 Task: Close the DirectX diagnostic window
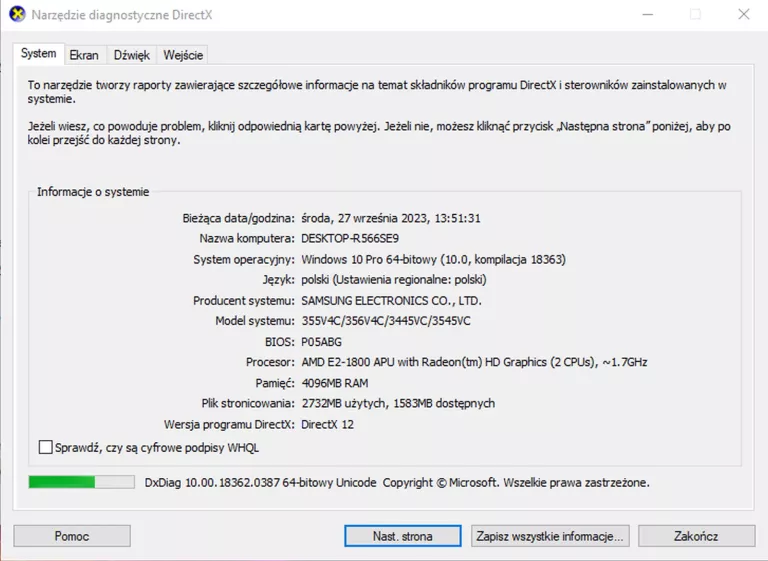coord(744,15)
